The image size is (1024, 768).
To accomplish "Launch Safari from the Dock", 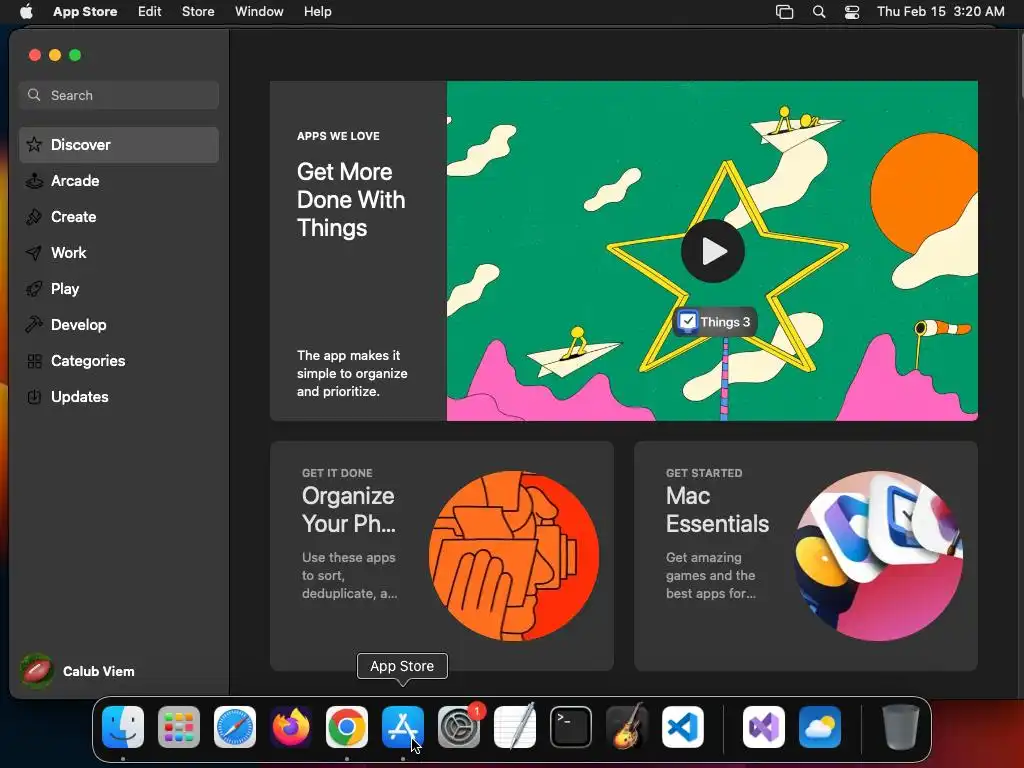I will (x=235, y=727).
